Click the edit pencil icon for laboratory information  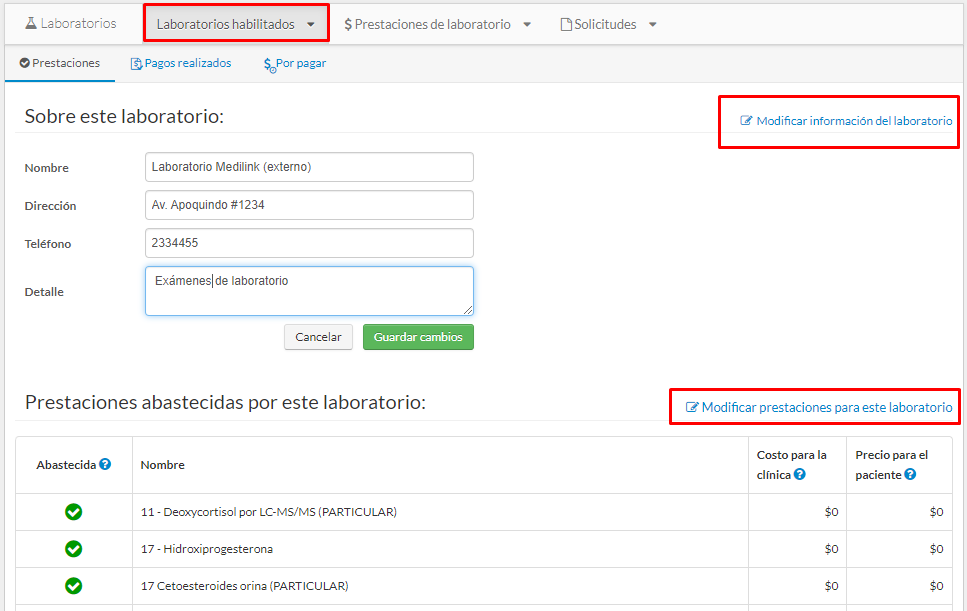746,121
